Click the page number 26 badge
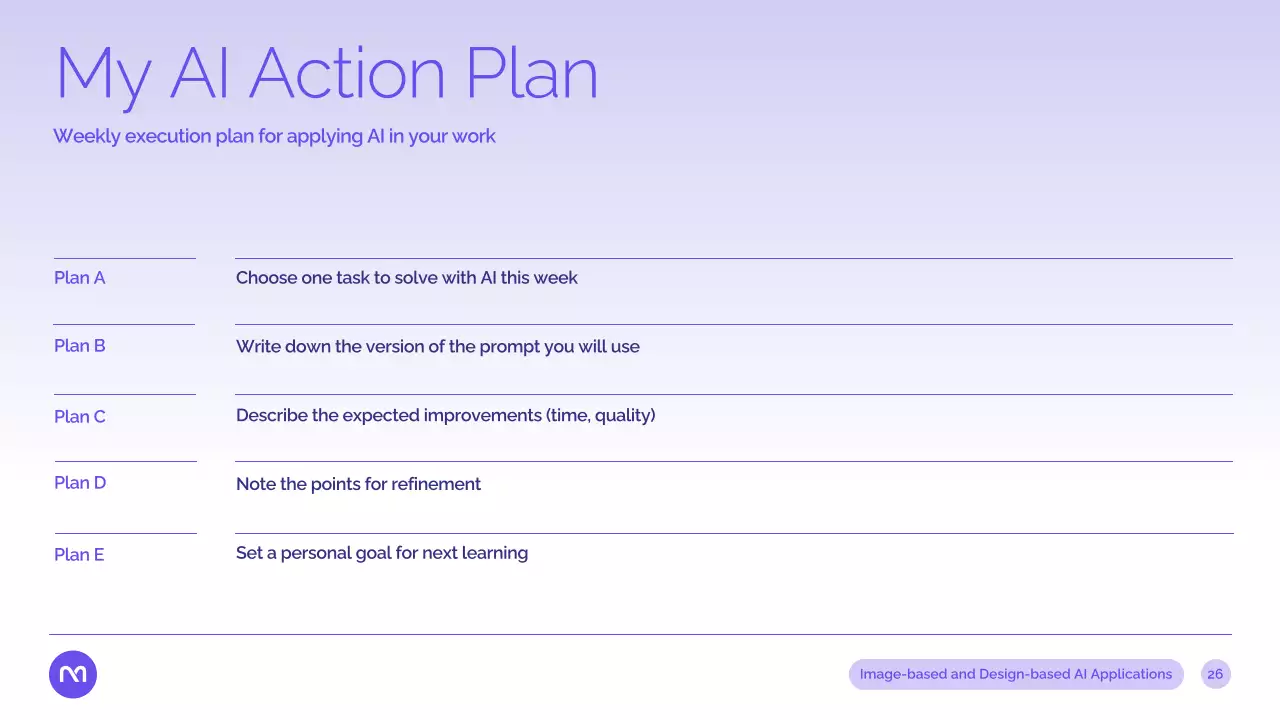This screenshot has height=720, width=1280. (1215, 674)
